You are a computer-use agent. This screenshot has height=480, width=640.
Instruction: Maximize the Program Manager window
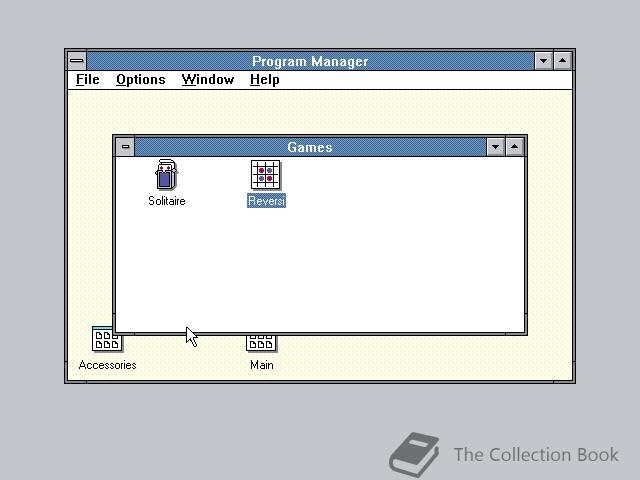click(x=562, y=61)
